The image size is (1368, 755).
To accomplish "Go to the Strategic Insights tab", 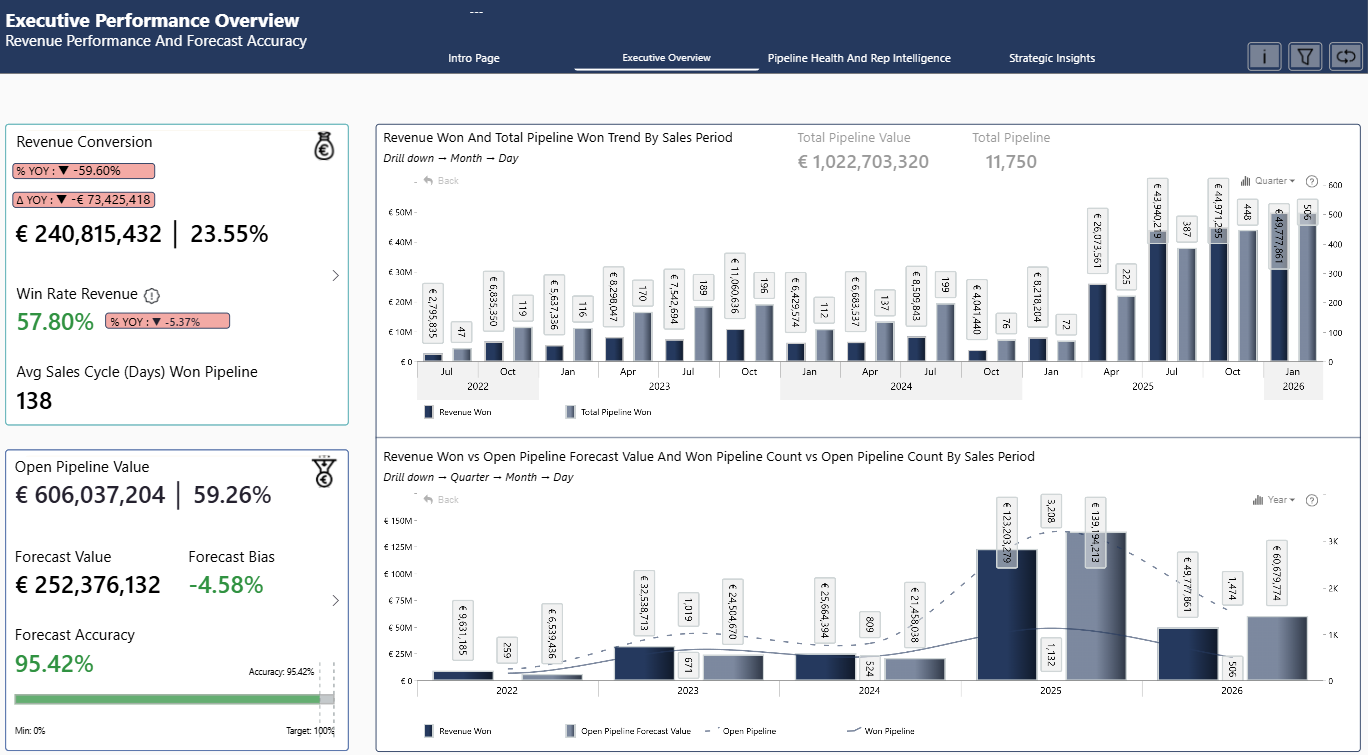I will (x=1052, y=58).
